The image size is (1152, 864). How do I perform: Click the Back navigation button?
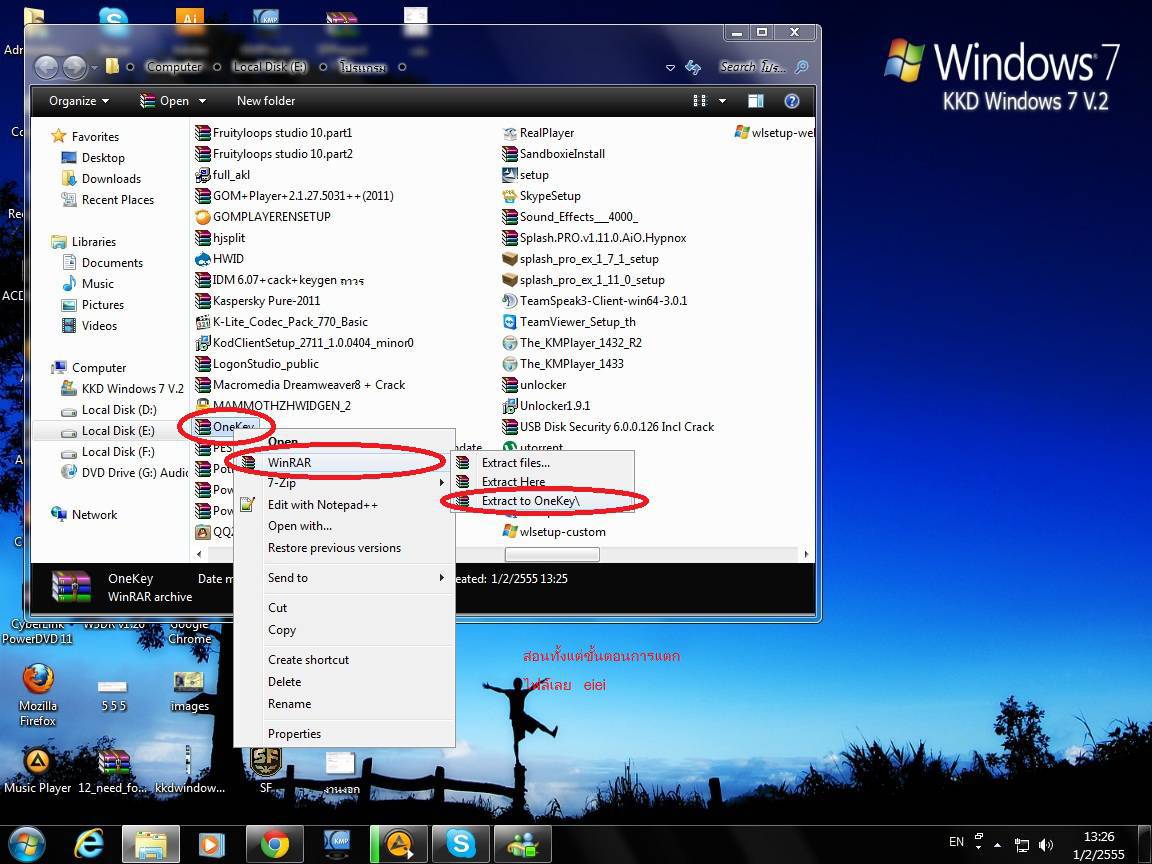click(x=46, y=67)
